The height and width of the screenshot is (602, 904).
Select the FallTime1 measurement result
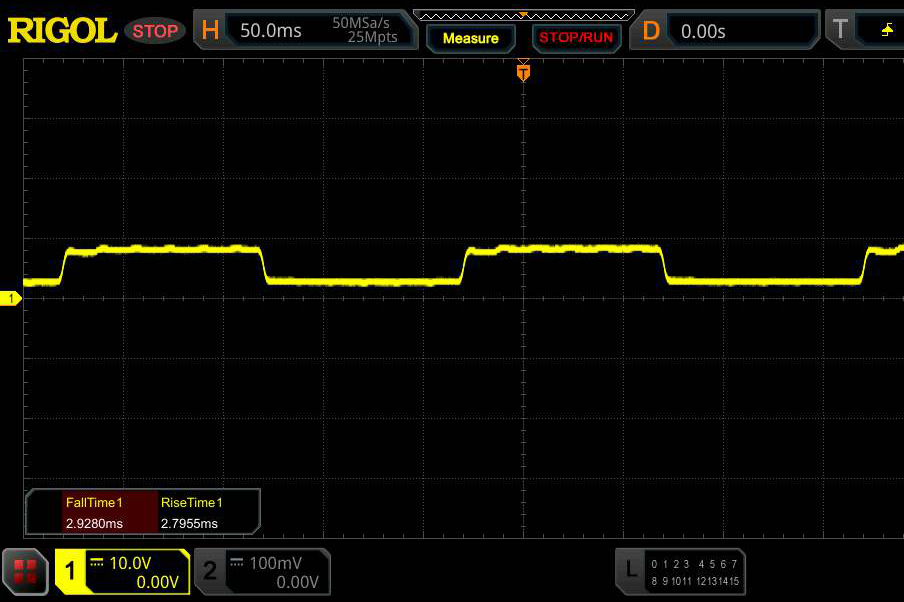click(93, 513)
